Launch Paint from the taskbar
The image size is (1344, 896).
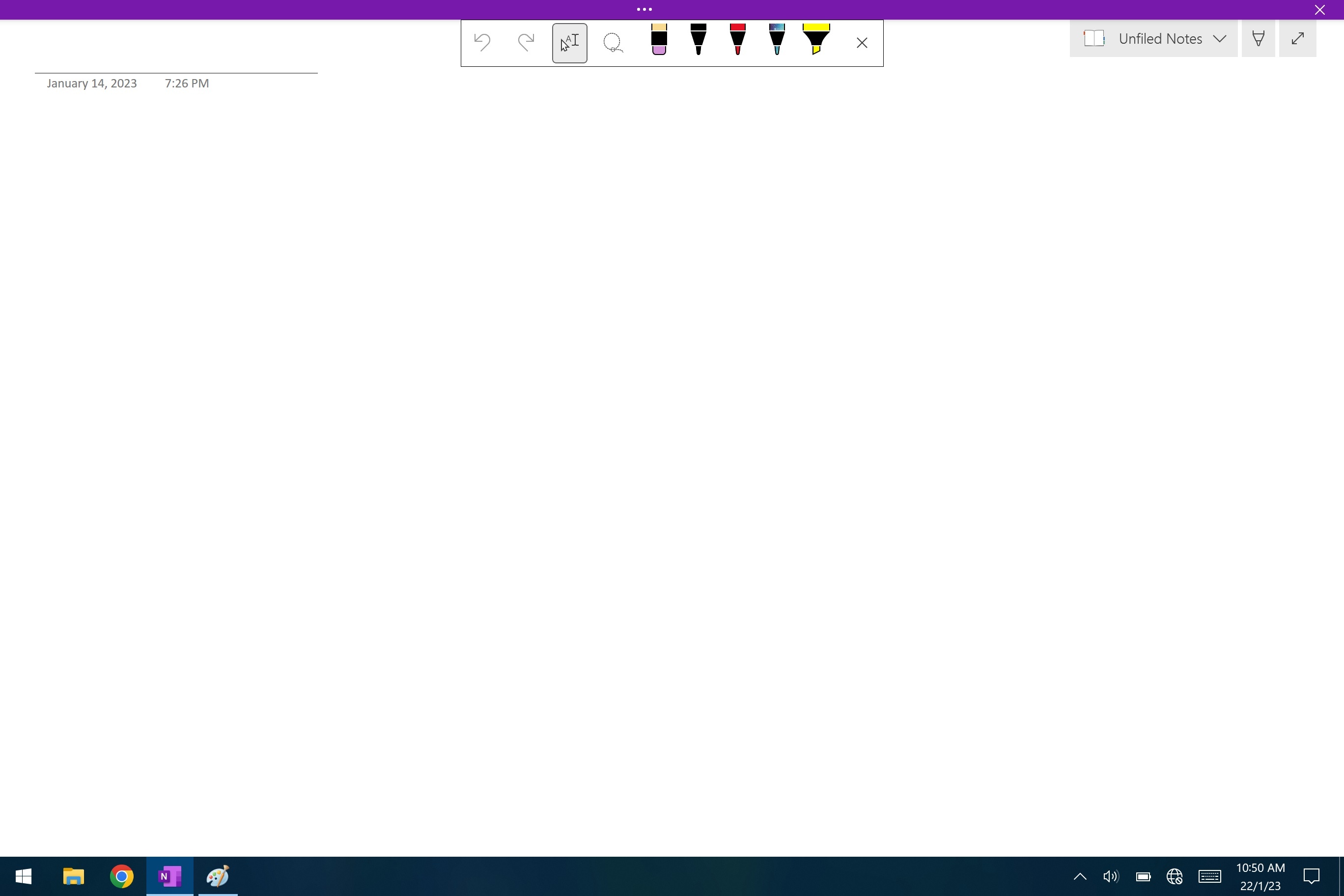(217, 876)
